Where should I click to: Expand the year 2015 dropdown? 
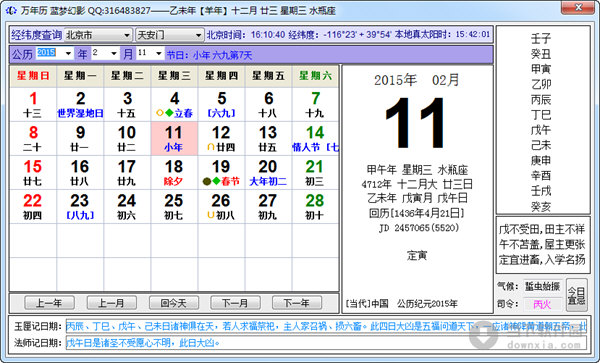point(68,54)
